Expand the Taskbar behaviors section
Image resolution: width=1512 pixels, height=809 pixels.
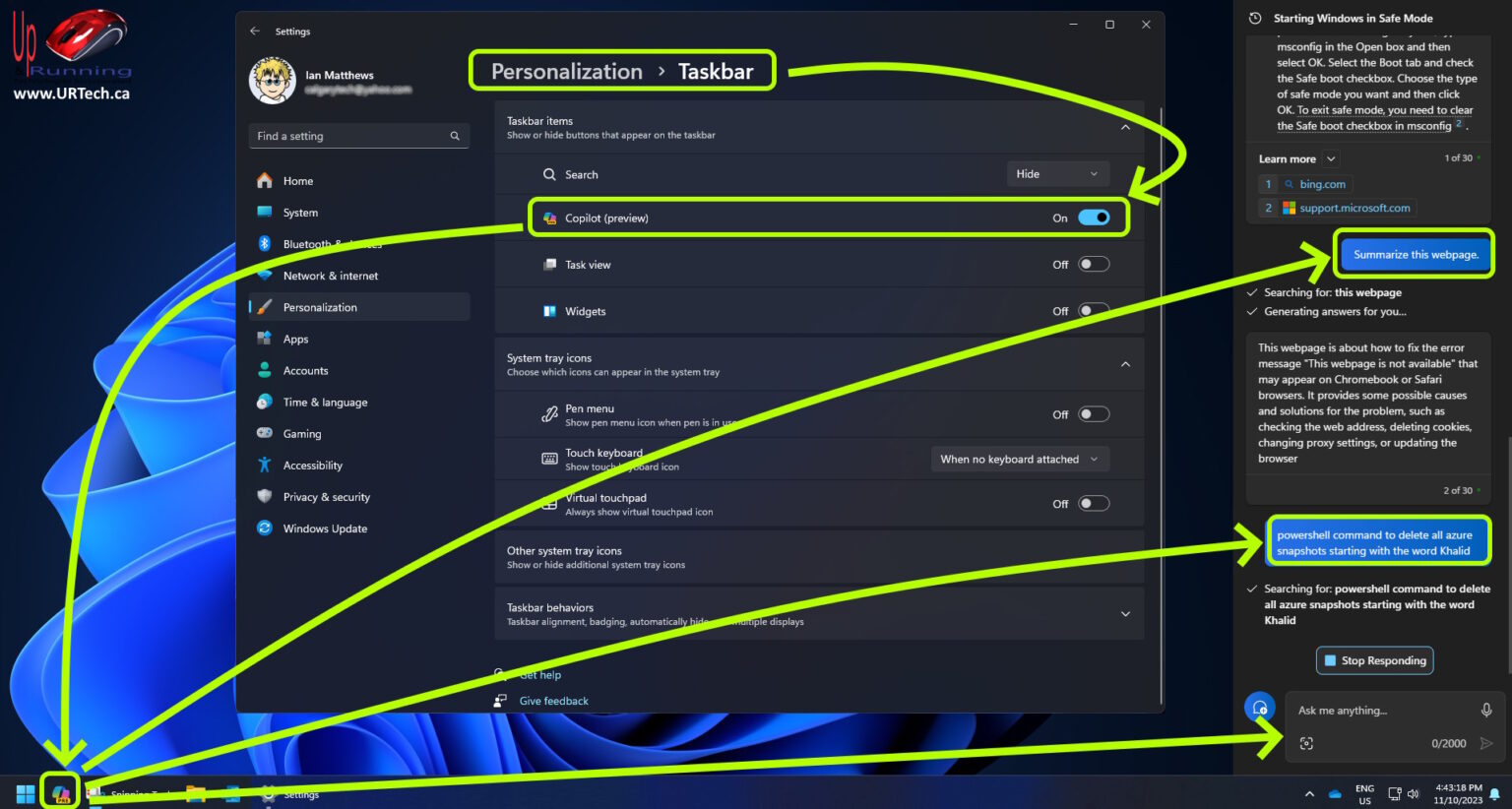click(x=1125, y=614)
